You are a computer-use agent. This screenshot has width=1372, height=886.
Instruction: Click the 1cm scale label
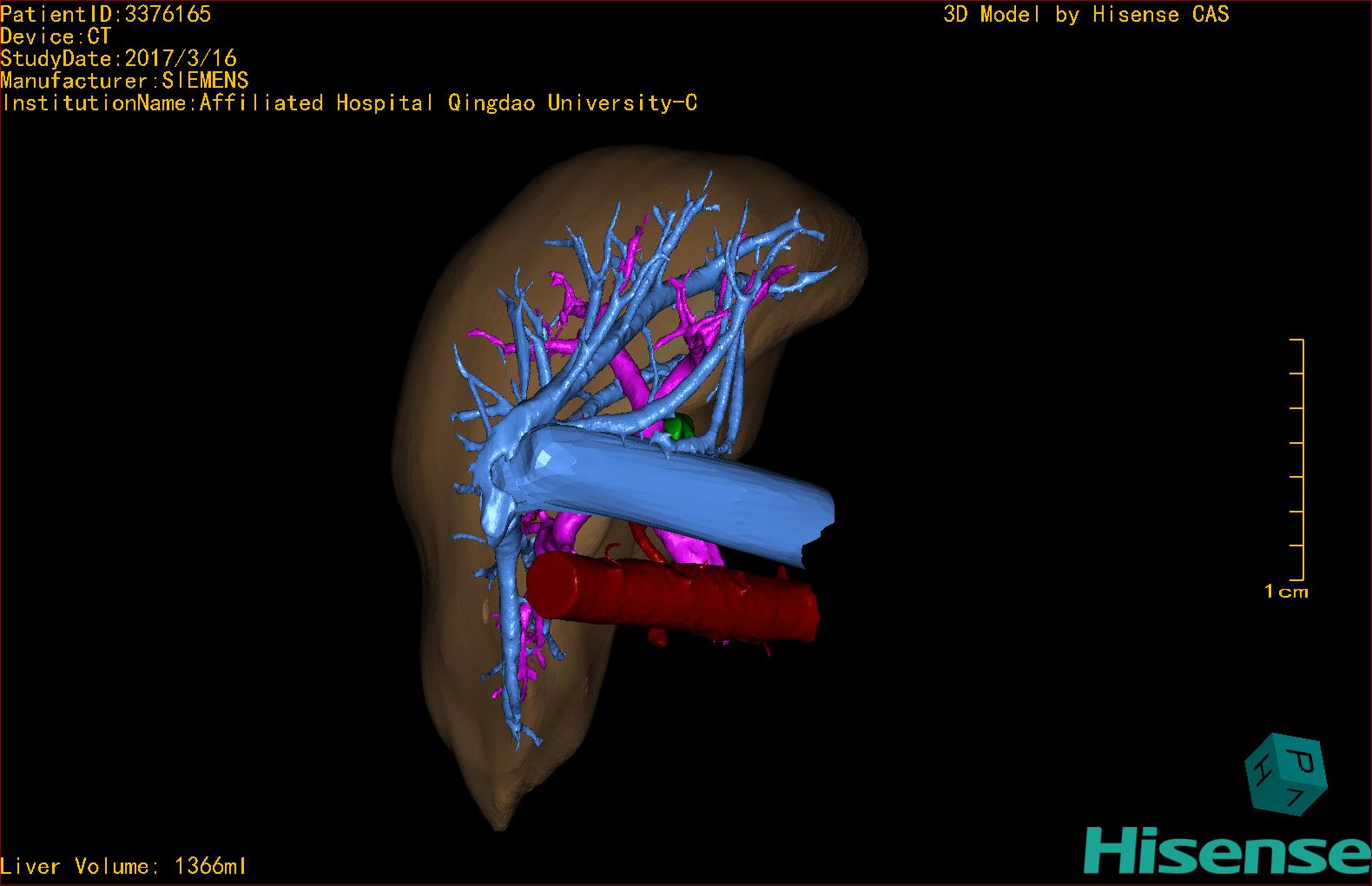tap(1285, 592)
